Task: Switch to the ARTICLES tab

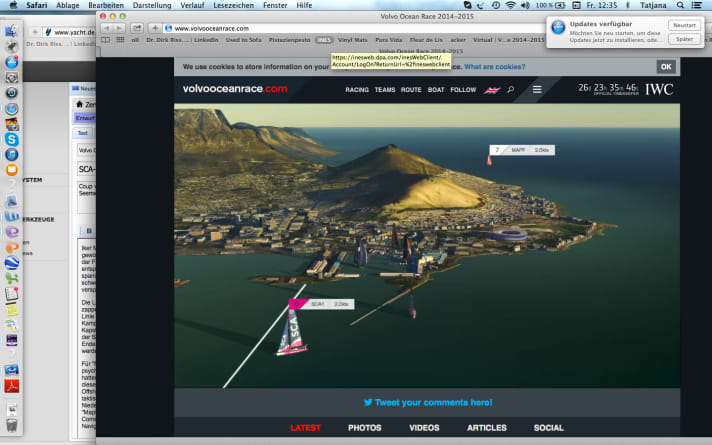Action: 487,428
